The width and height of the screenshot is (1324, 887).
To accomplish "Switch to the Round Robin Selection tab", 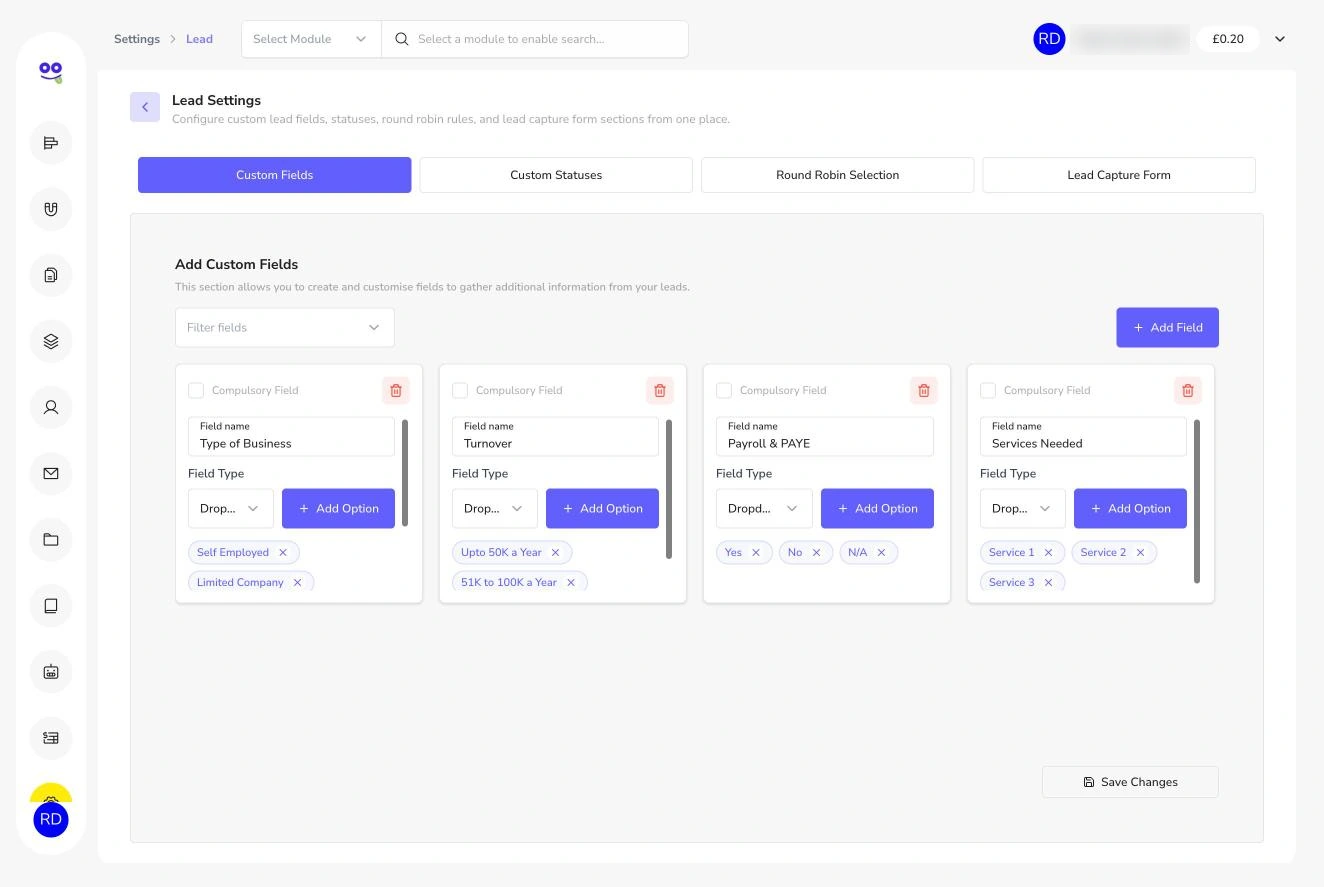I will click(x=838, y=175).
